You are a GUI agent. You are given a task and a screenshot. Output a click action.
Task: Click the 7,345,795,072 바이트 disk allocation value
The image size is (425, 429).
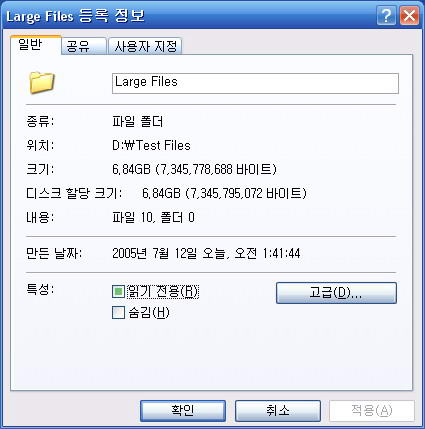pyautogui.click(x=246, y=193)
